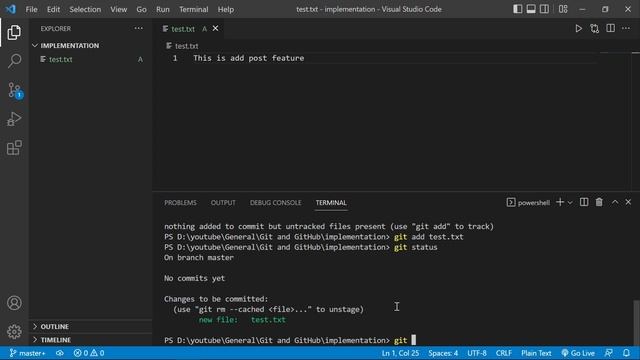Select language mode Plain Text
This screenshot has height=360, width=640.
(x=536, y=353)
